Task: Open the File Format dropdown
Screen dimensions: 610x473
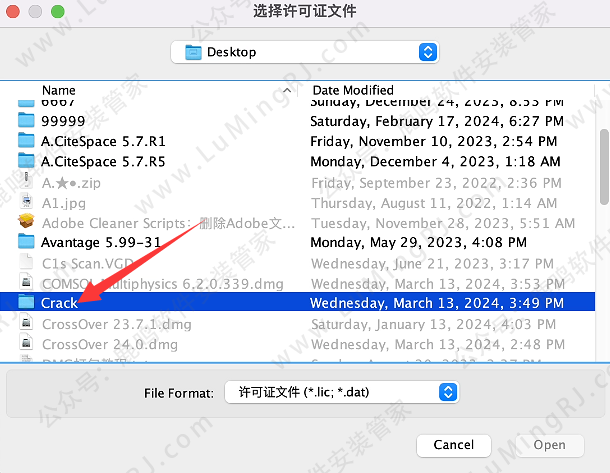Action: pos(341,393)
